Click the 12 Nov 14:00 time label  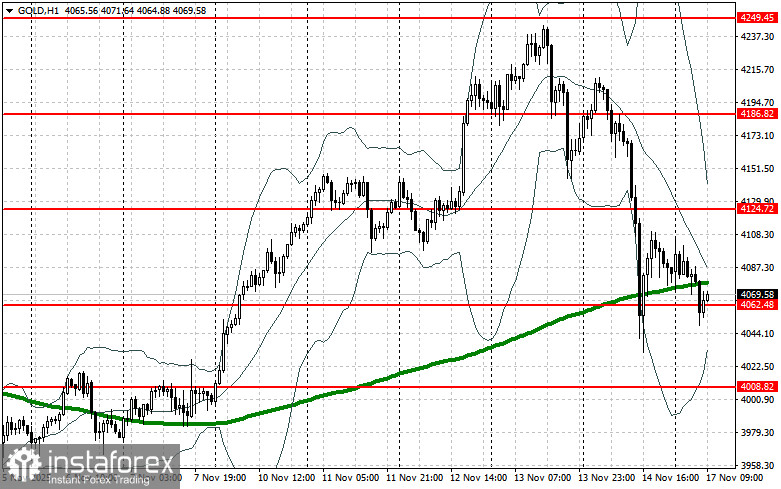tap(478, 478)
